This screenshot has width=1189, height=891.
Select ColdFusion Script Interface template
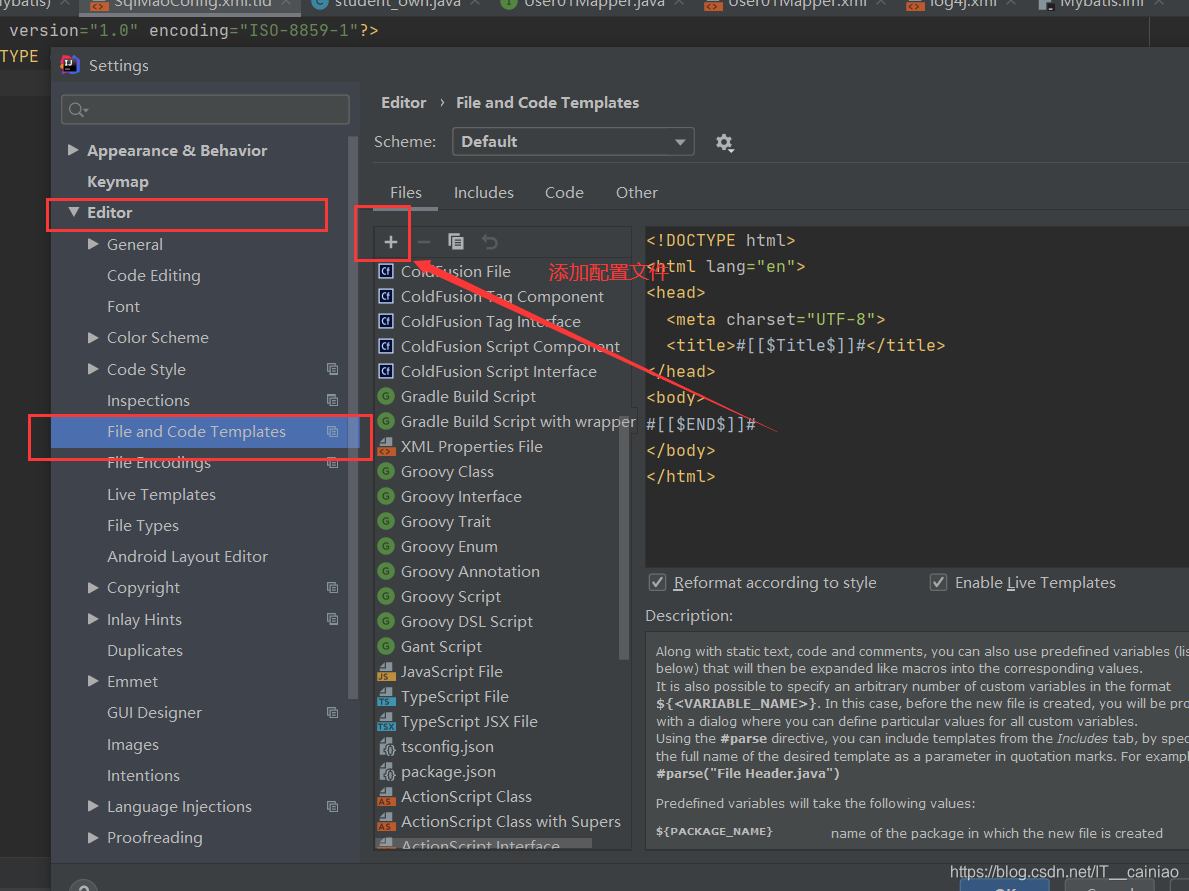coord(498,372)
